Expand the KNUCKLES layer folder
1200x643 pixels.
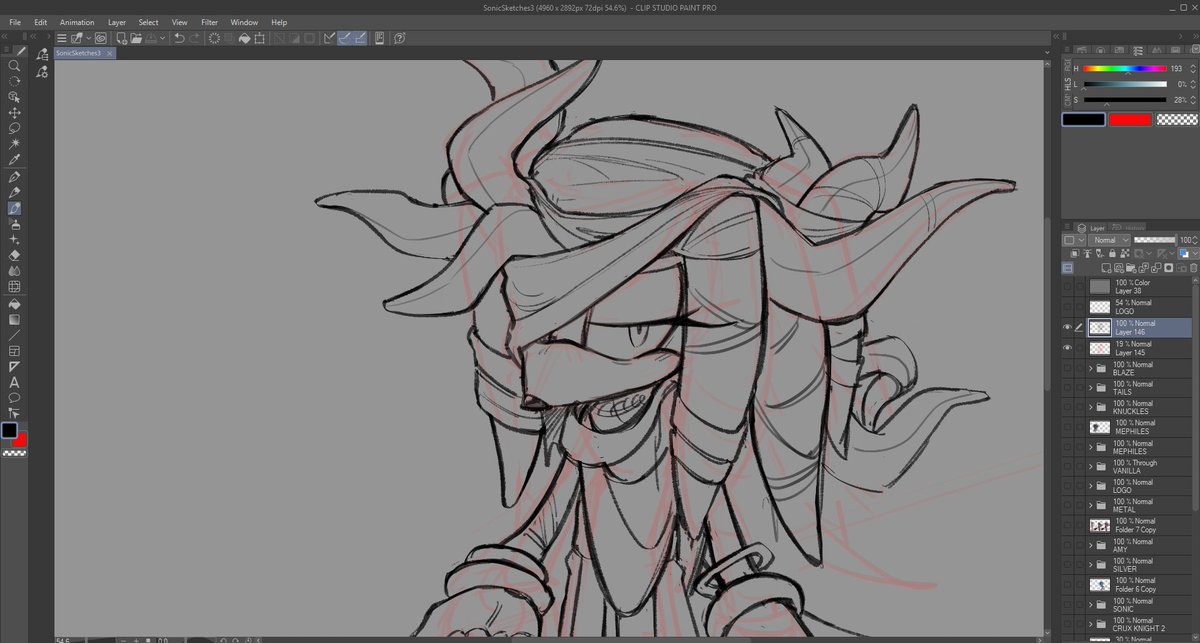point(1091,407)
